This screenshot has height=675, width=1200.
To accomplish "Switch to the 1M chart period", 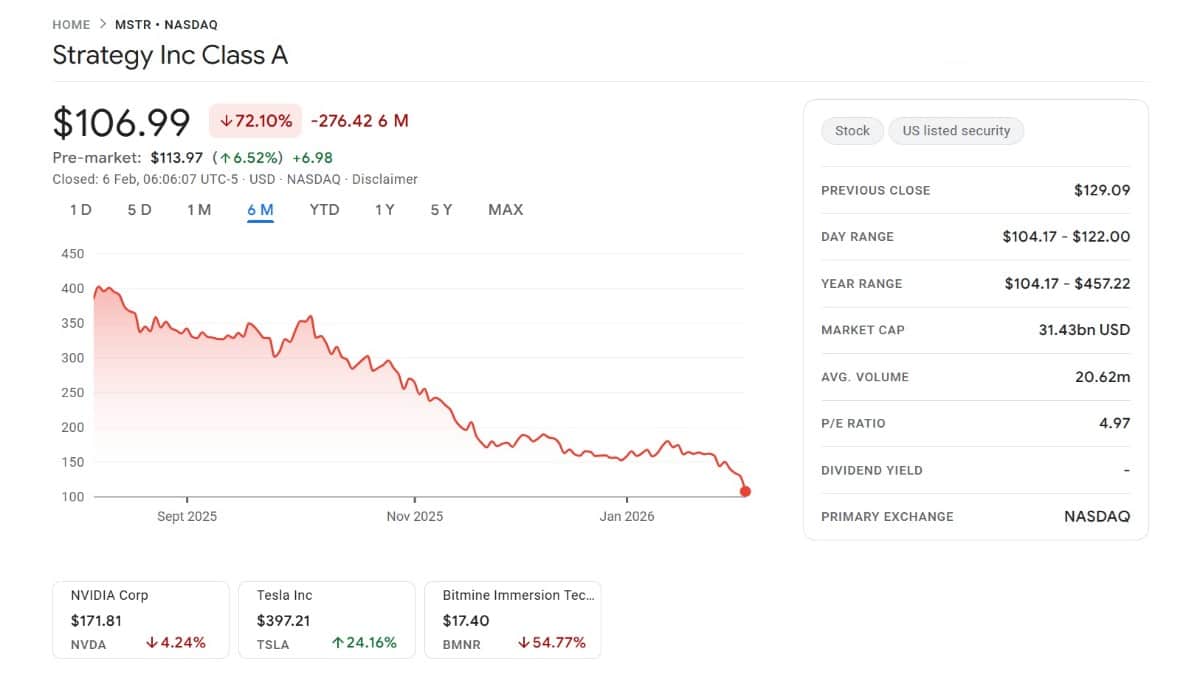I will pyautogui.click(x=202, y=210).
